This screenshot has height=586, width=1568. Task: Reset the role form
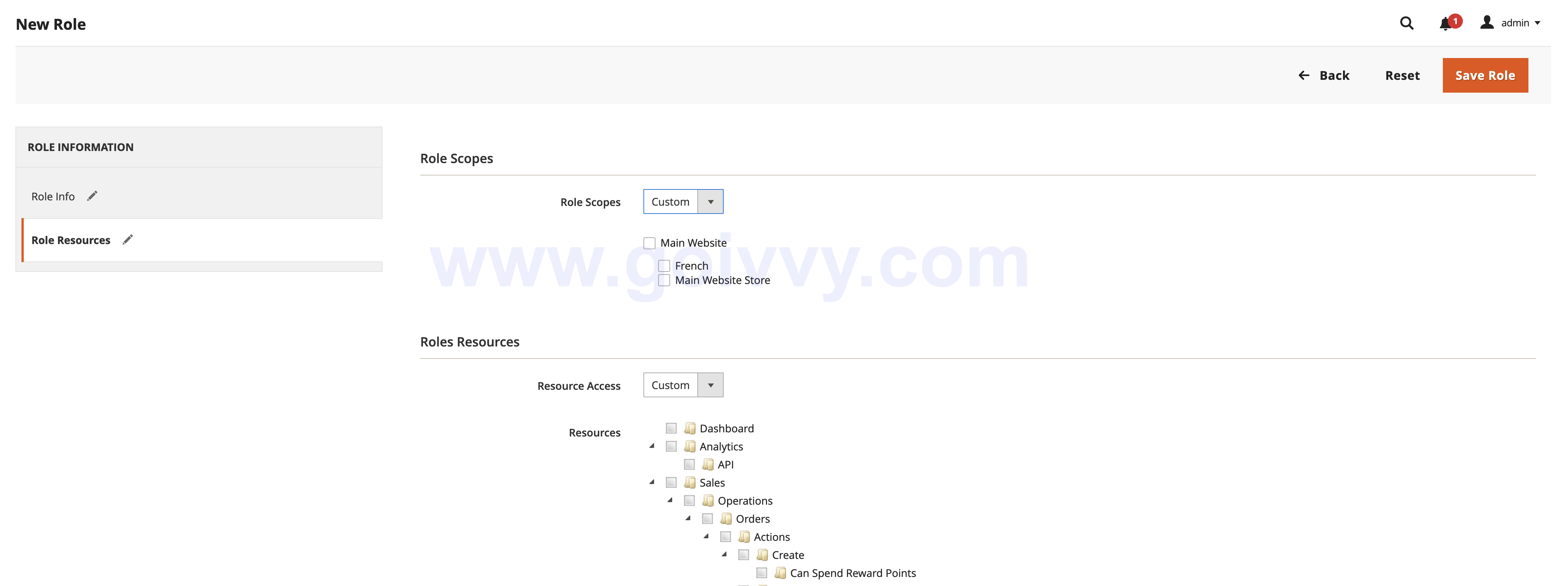[1403, 75]
